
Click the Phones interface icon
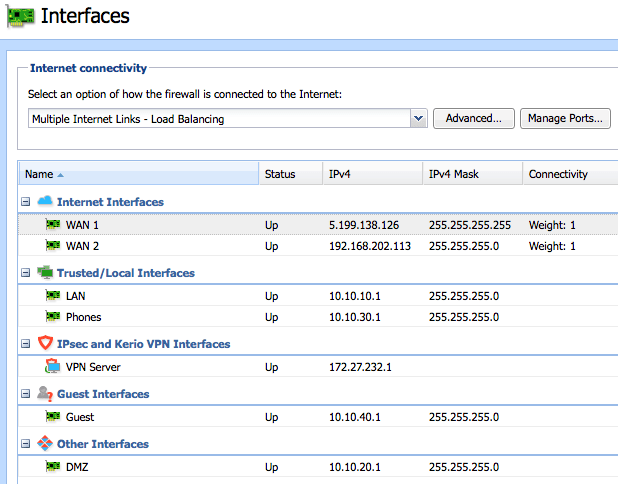53,317
